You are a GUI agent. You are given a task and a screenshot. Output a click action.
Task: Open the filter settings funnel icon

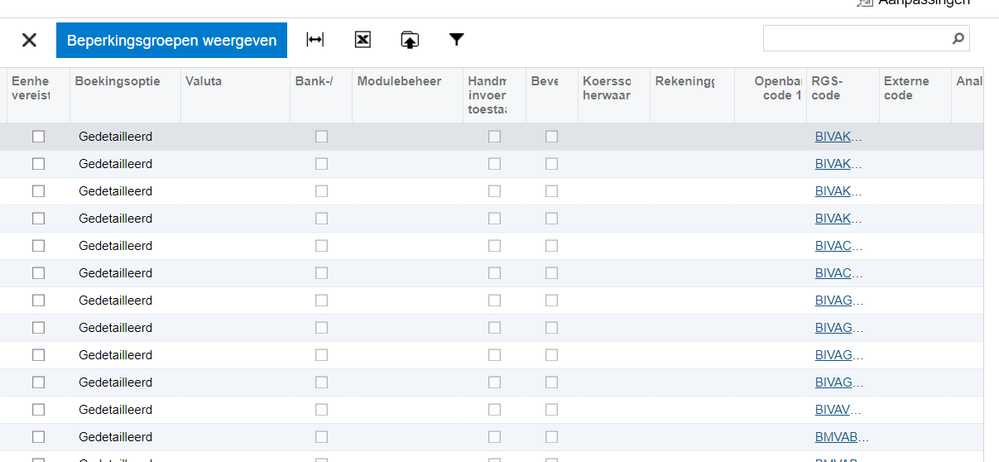click(456, 40)
